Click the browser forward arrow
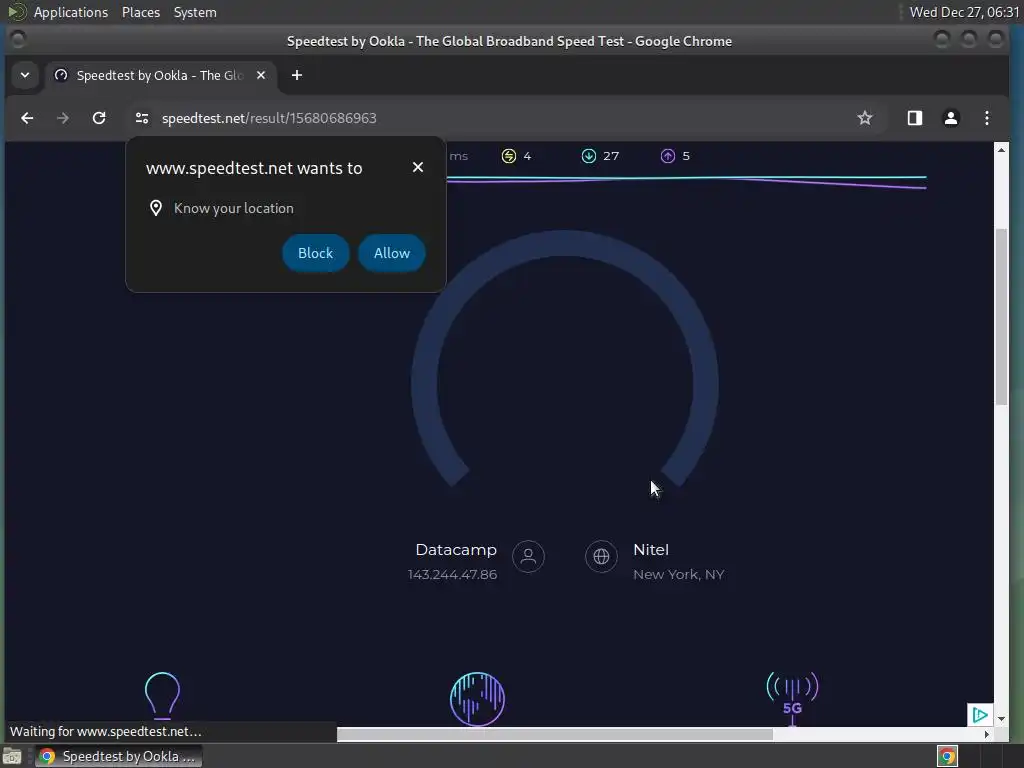 tap(63, 118)
